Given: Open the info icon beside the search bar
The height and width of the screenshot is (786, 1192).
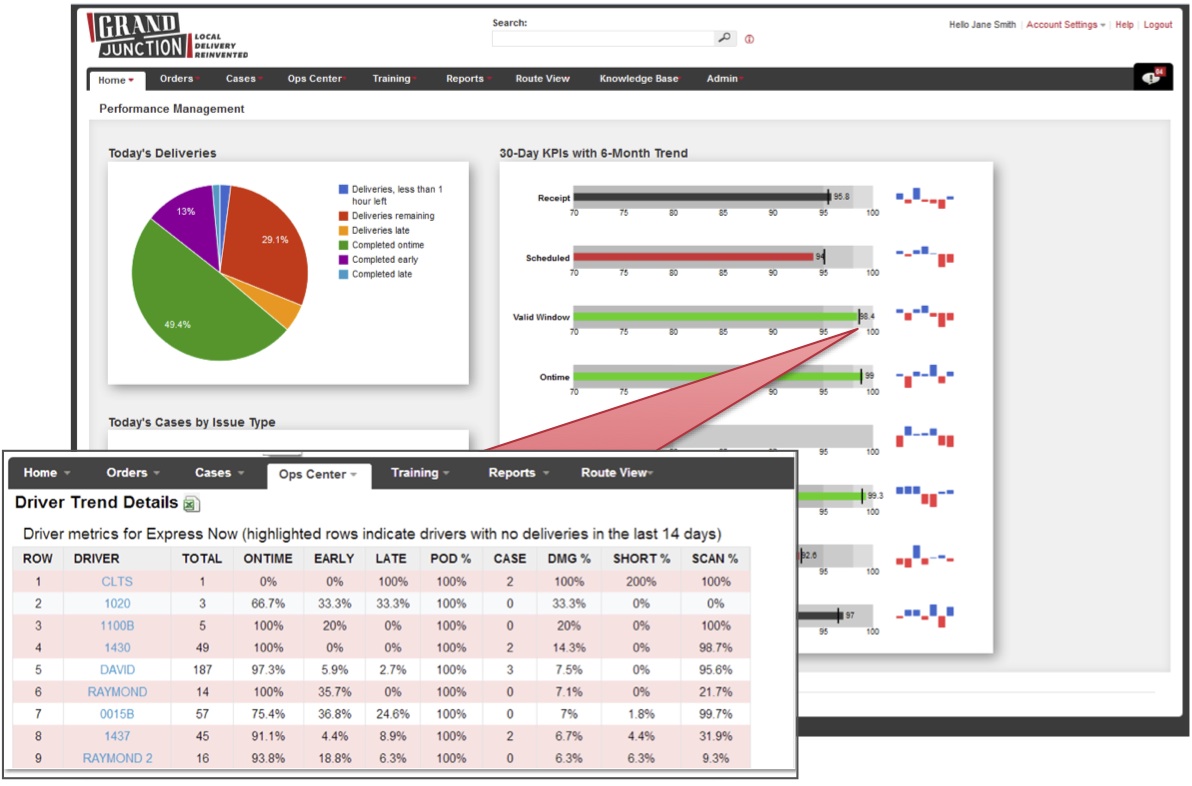Looking at the screenshot, I should [x=748, y=38].
